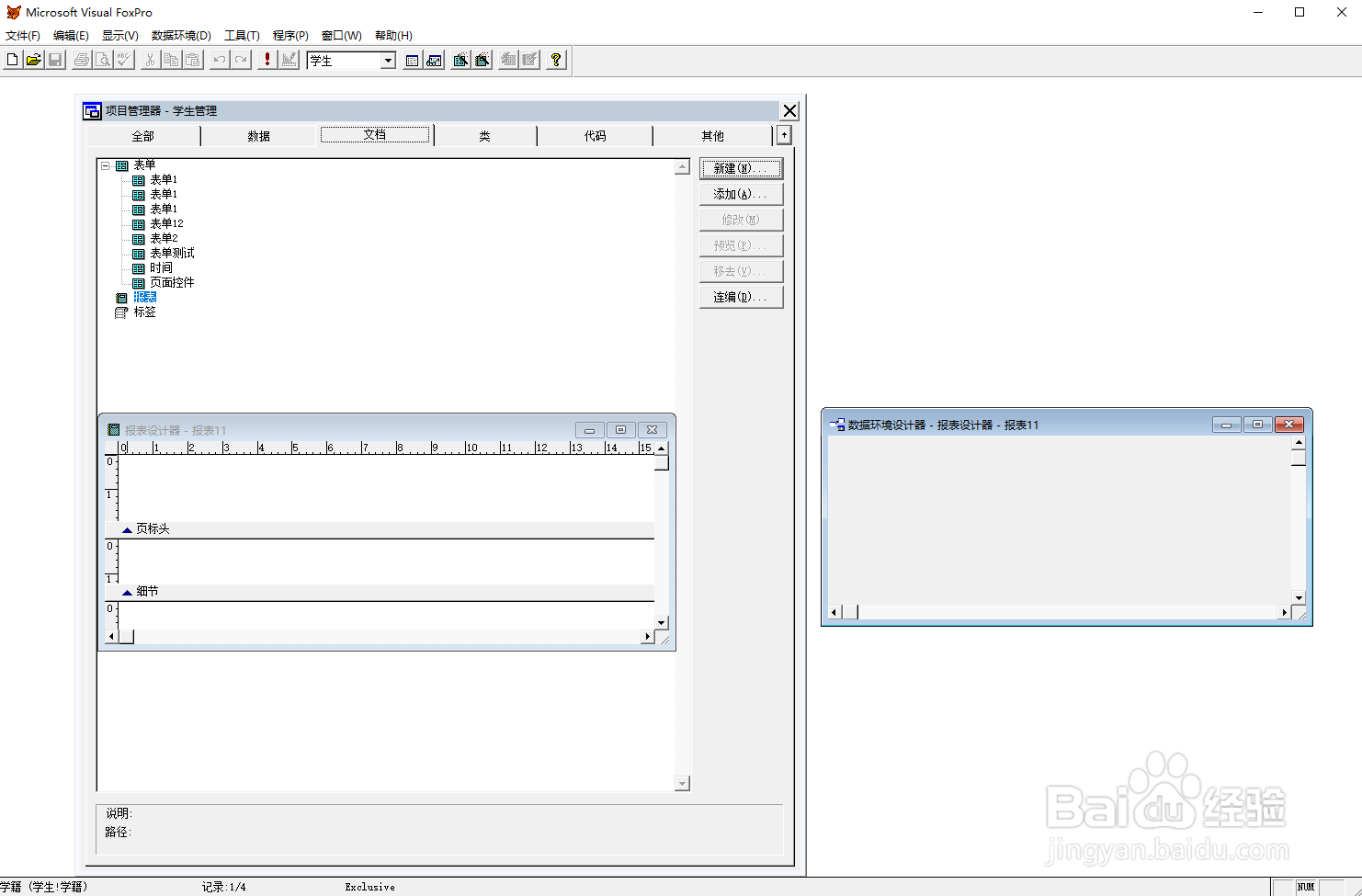Click the ABC spelling check icon
The width and height of the screenshot is (1362, 896).
click(124, 60)
